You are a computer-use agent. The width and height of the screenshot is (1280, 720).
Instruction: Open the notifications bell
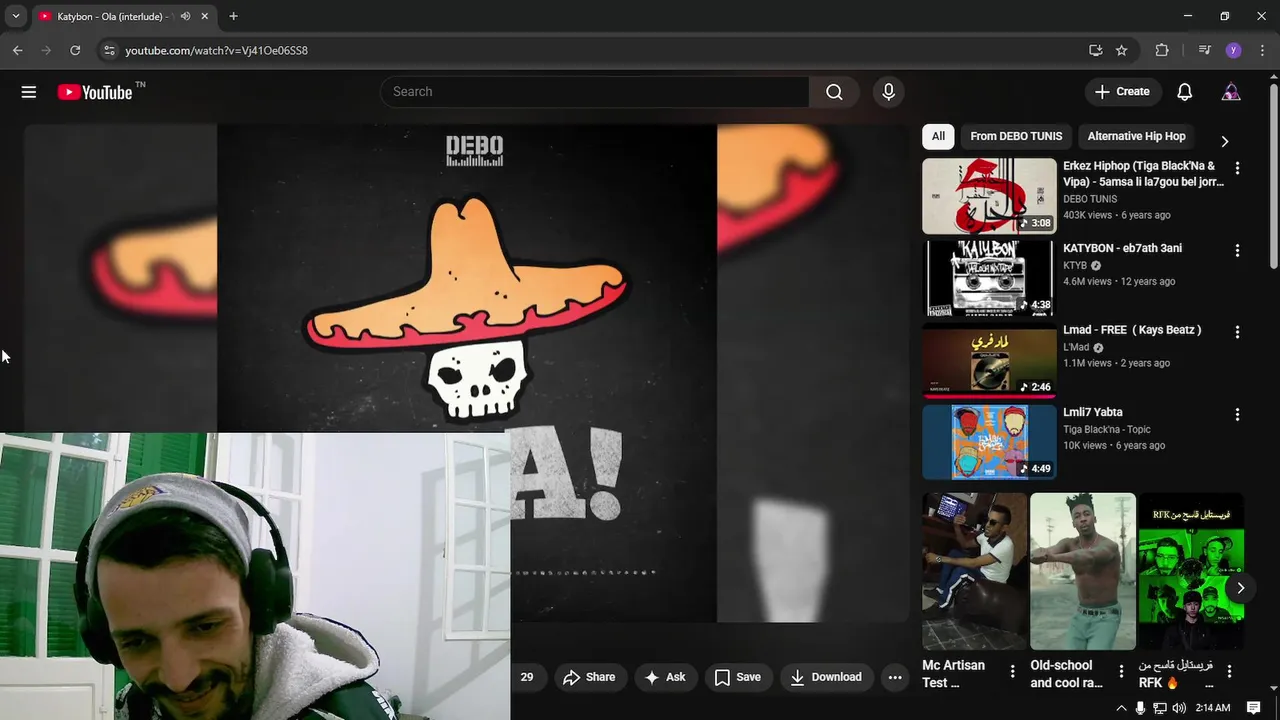click(x=1184, y=92)
